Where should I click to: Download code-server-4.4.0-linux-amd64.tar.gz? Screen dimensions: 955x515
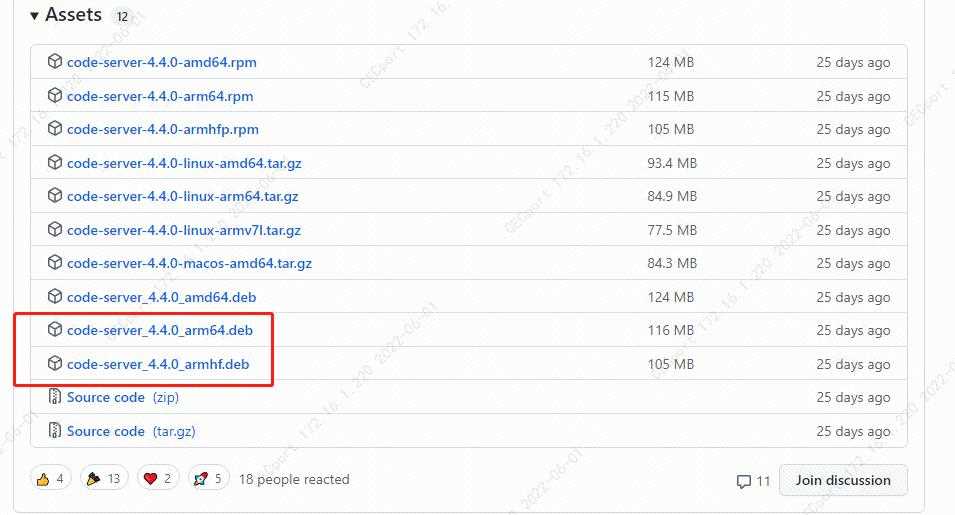(184, 163)
